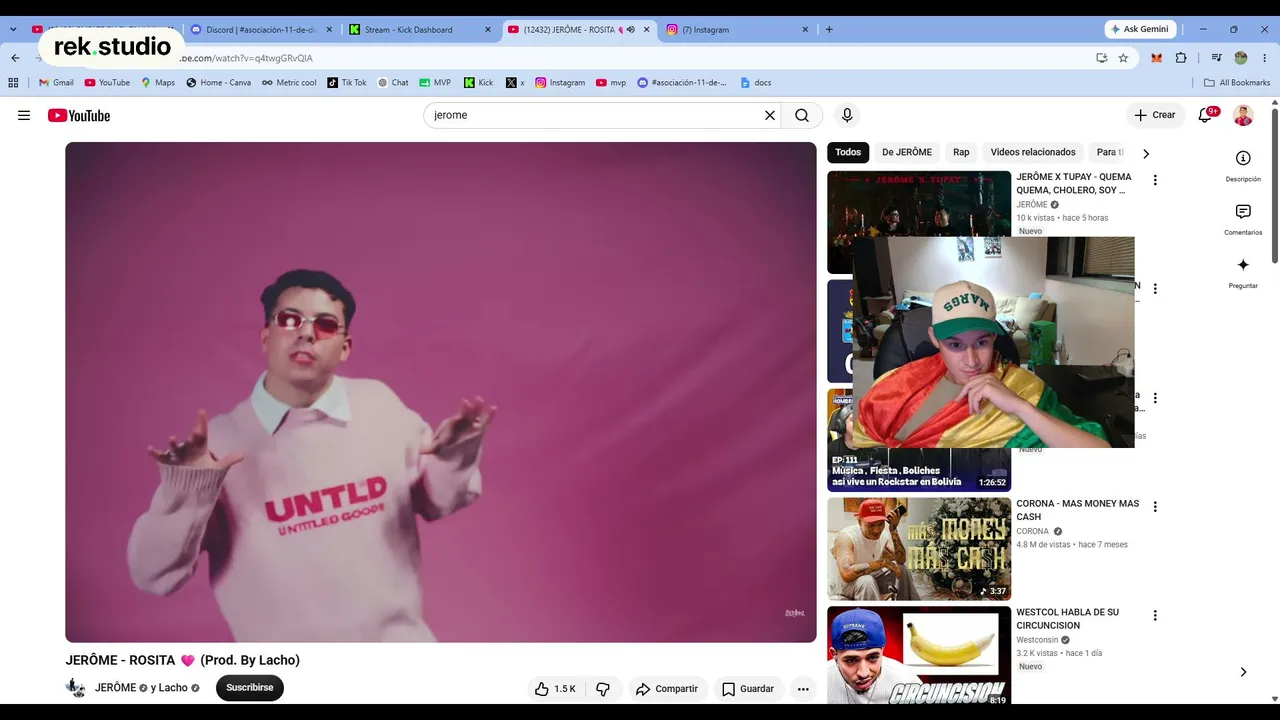This screenshot has width=1280, height=720.
Task: Open options for WESTCOL HABLA video
Action: 1155,615
